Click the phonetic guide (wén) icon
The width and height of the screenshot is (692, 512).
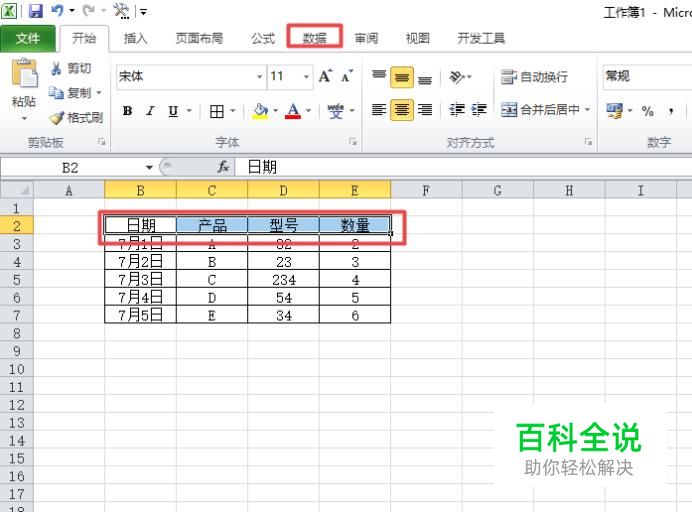[336, 111]
